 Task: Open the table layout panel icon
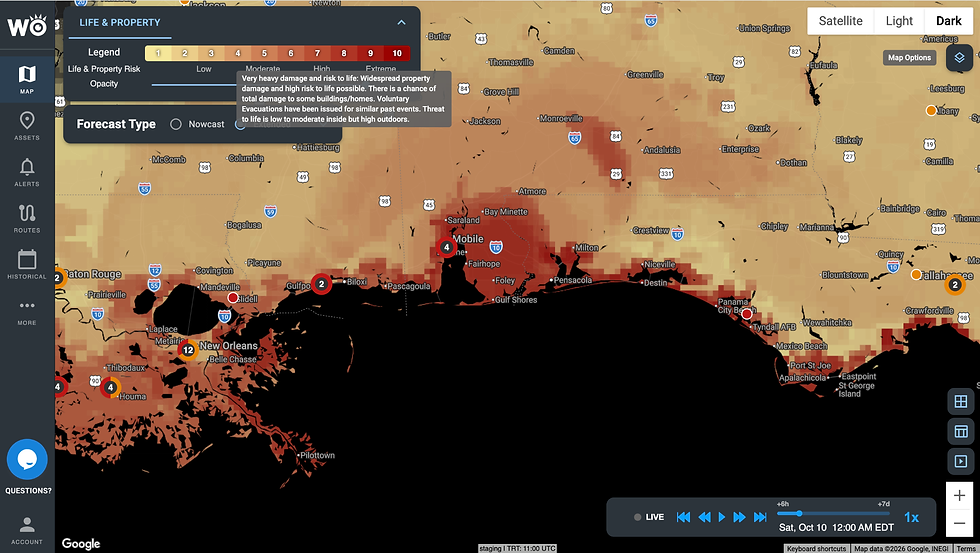pos(961,431)
